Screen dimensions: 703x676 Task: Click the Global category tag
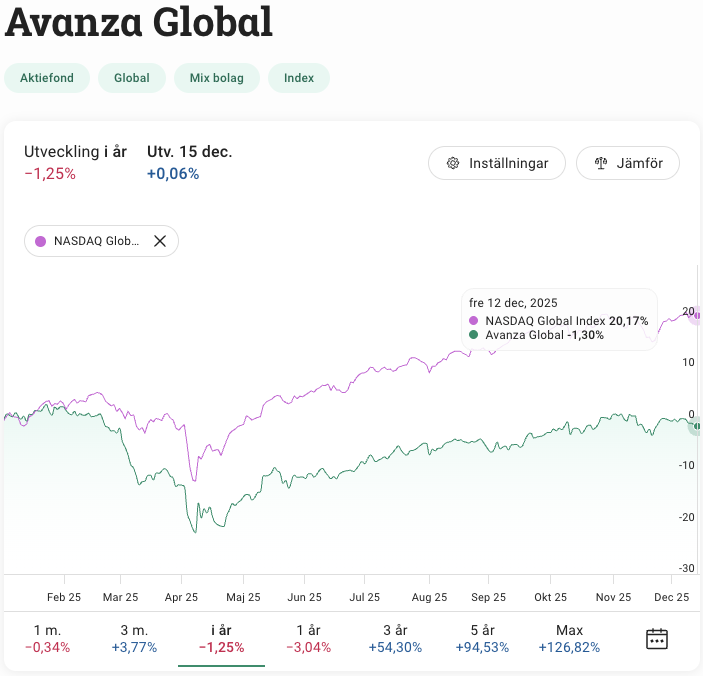(x=132, y=78)
